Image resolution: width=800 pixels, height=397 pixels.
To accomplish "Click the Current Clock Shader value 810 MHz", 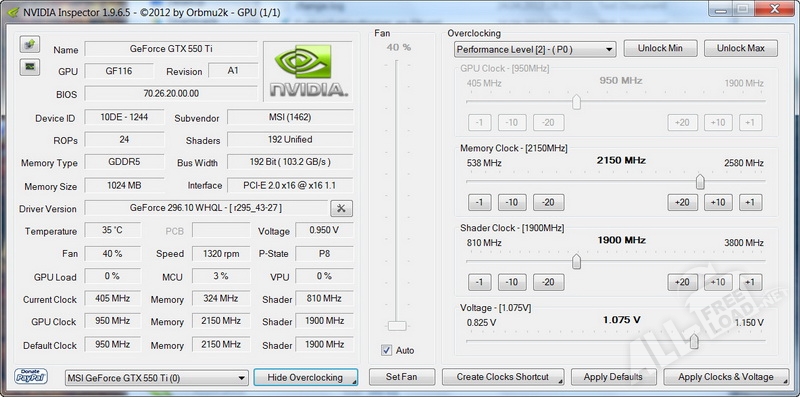I will click(324, 299).
